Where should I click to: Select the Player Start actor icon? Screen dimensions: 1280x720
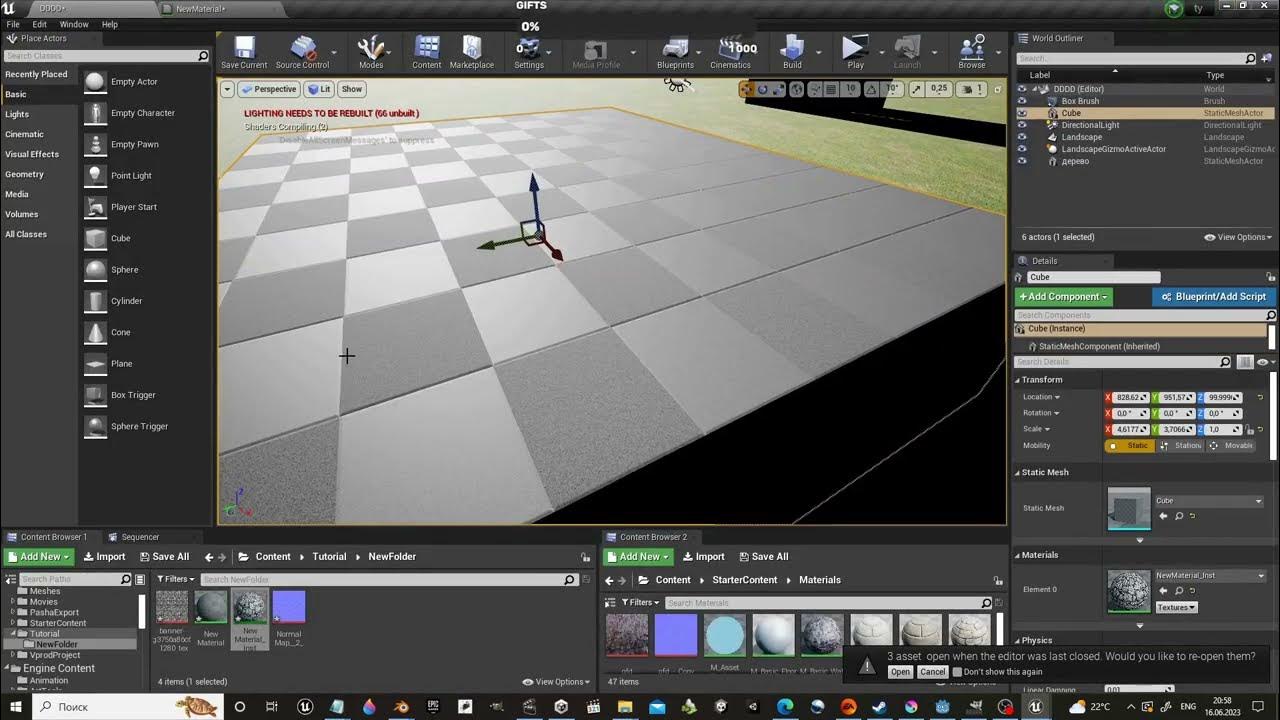coord(95,207)
